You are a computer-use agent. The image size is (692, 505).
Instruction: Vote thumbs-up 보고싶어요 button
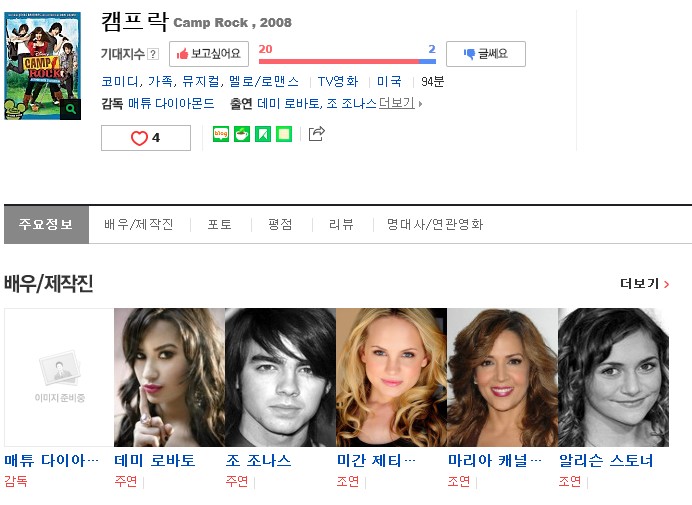coord(209,54)
